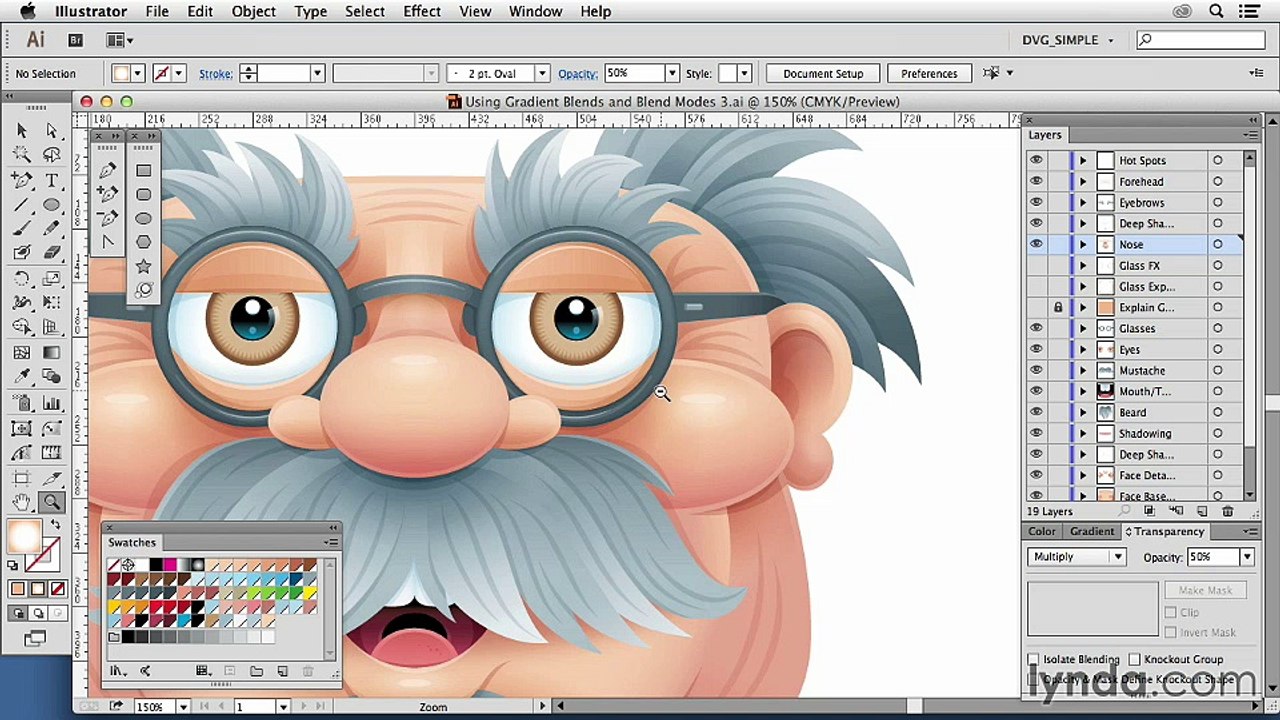Viewport: 1280px width, 720px height.
Task: Select the Column Graph tool
Action: tap(51, 402)
